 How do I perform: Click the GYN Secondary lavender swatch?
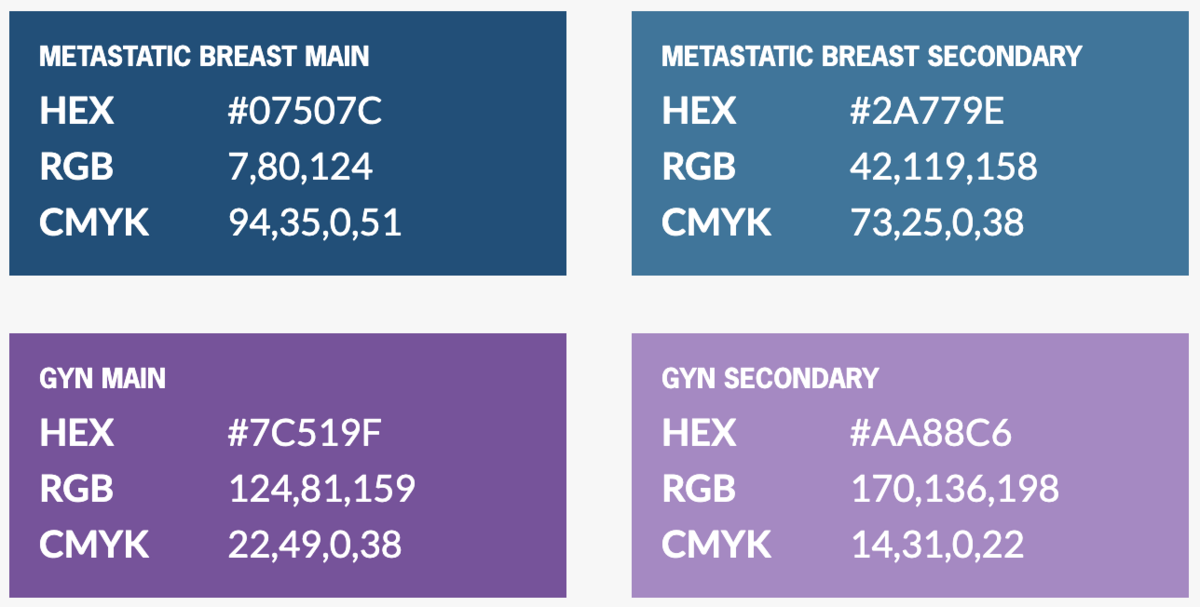click(x=910, y=465)
